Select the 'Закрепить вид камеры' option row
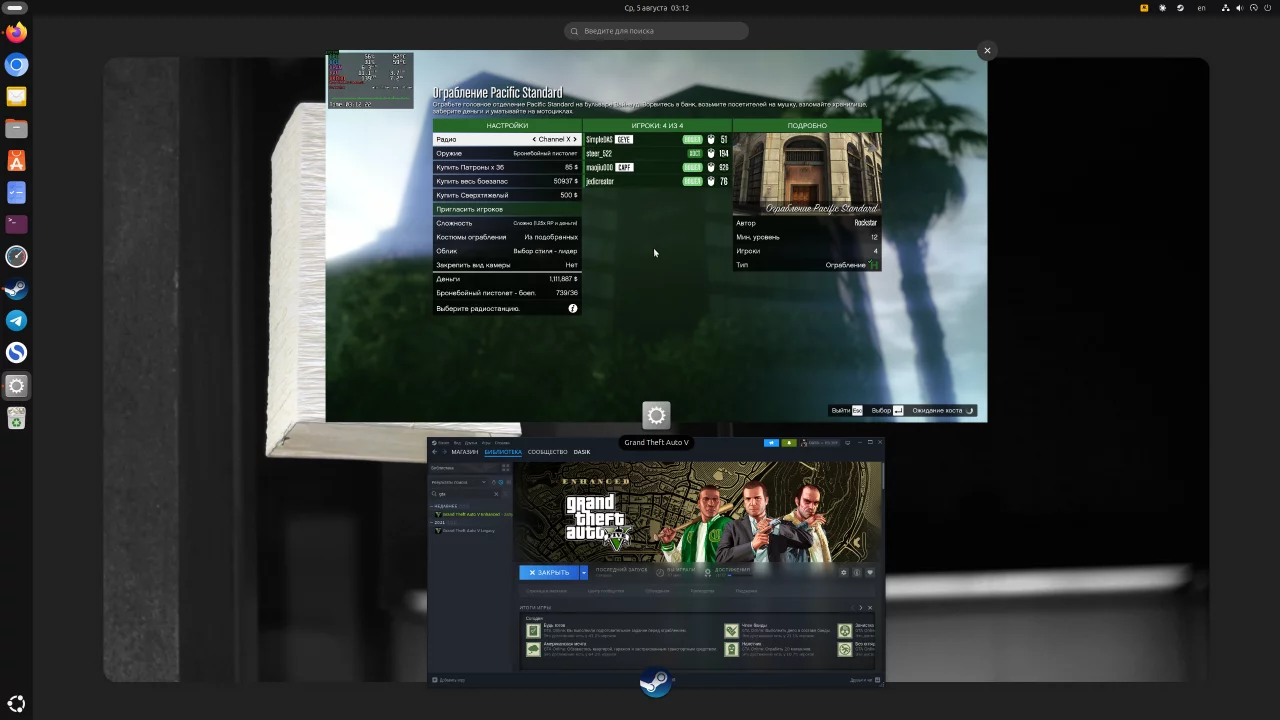The width and height of the screenshot is (1280, 720). click(507, 265)
